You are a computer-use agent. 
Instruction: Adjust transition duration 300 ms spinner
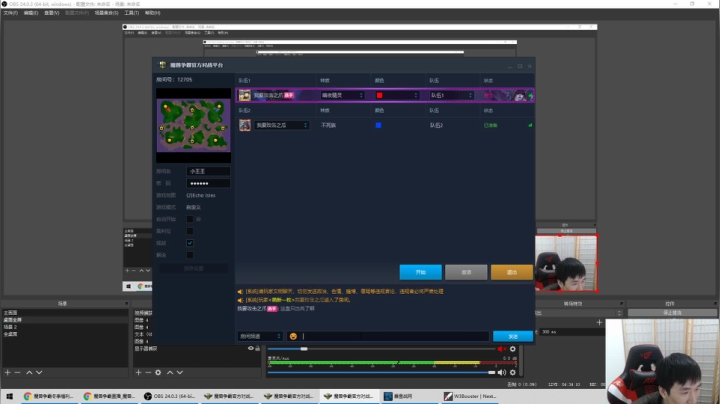pyautogui.click(x=572, y=331)
